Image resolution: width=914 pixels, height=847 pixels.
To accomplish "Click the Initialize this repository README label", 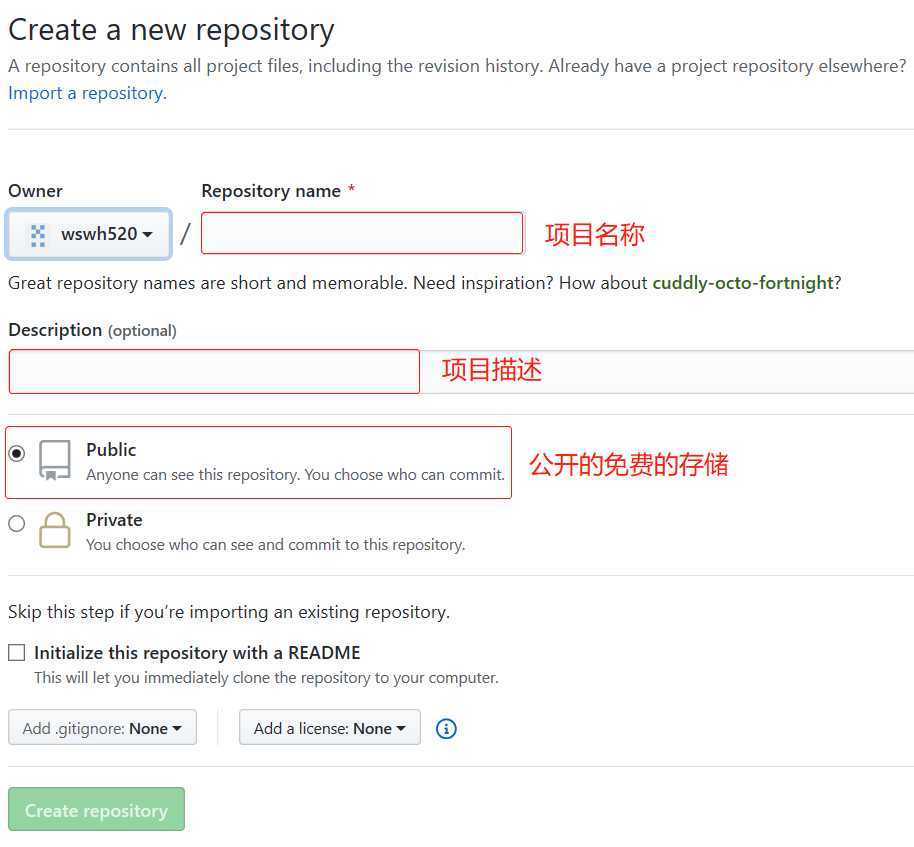I will 197,652.
